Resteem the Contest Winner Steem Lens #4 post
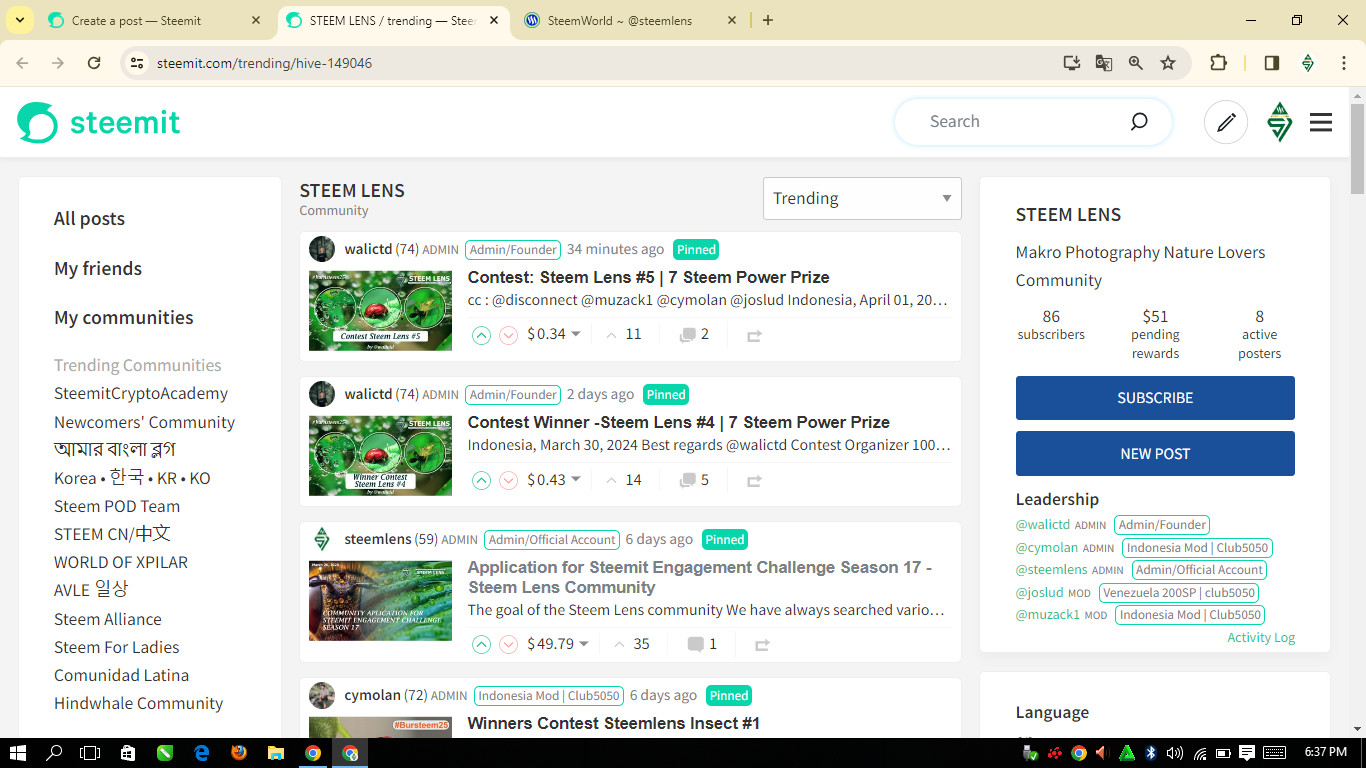This screenshot has width=1366, height=768. tap(754, 481)
